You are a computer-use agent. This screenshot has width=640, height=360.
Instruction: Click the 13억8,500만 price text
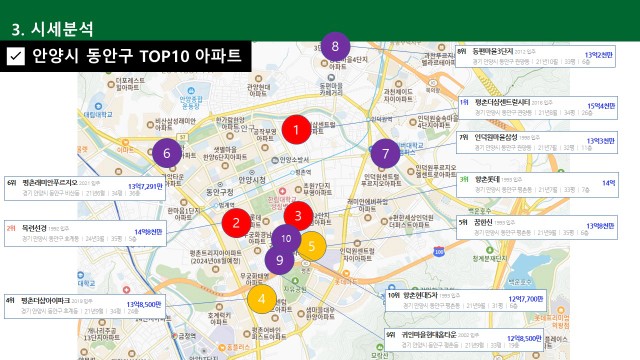point(144,304)
